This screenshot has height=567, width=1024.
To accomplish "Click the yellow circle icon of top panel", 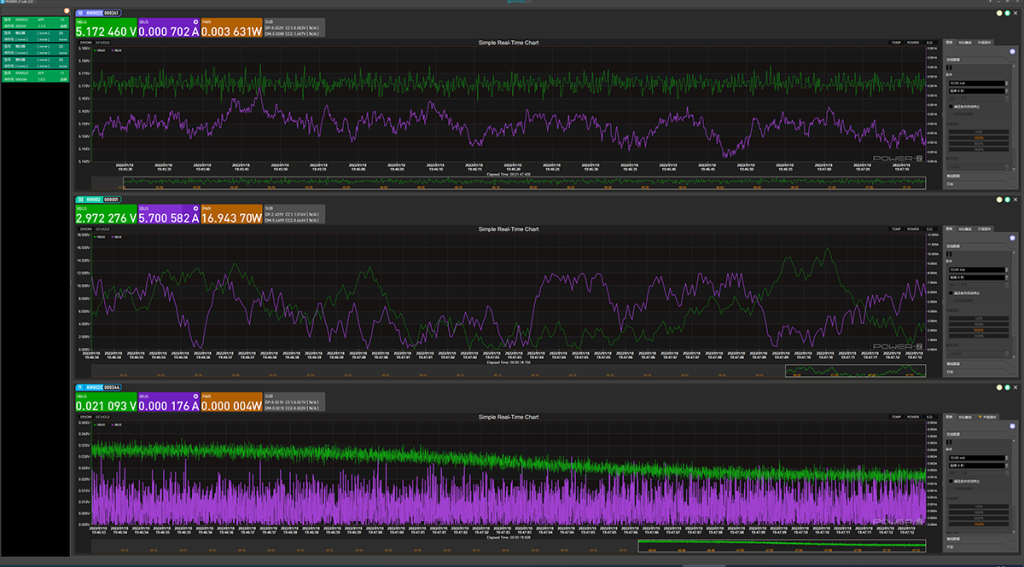I will (999, 13).
